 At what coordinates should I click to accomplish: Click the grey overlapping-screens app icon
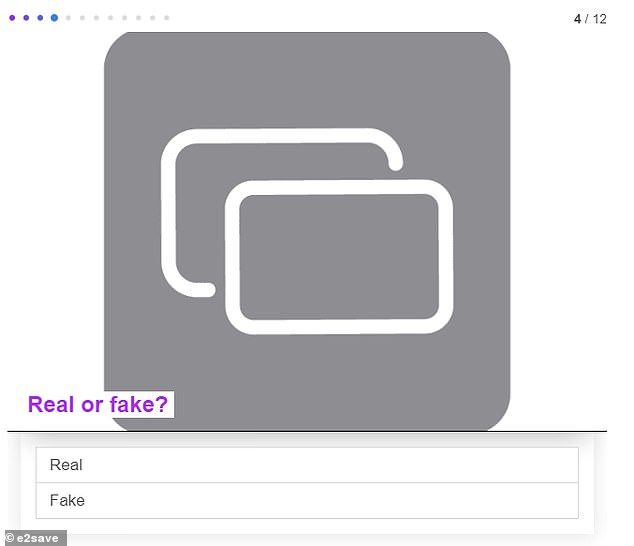point(307,231)
